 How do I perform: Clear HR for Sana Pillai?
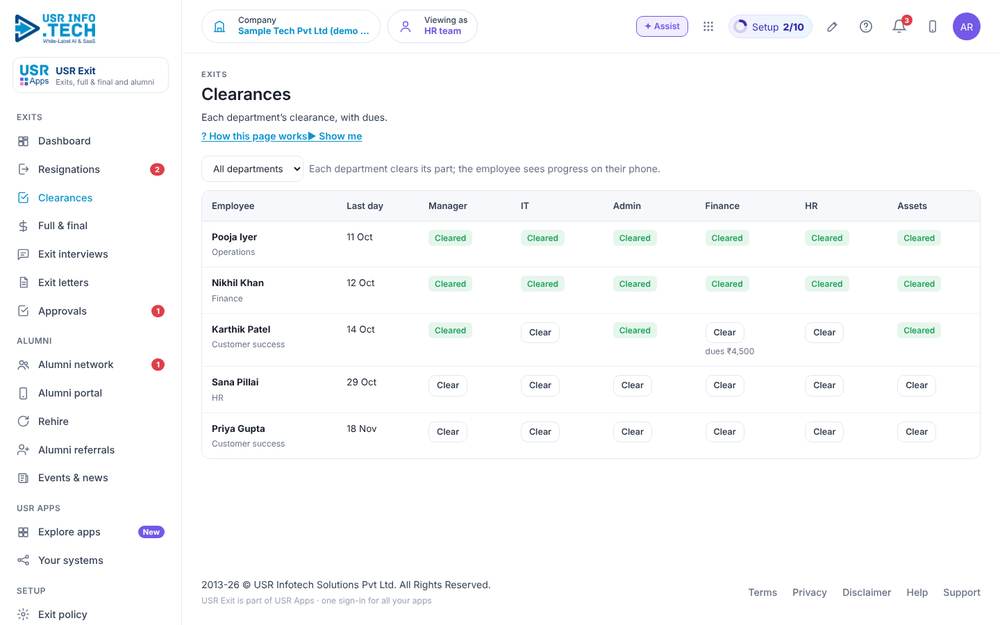point(824,385)
